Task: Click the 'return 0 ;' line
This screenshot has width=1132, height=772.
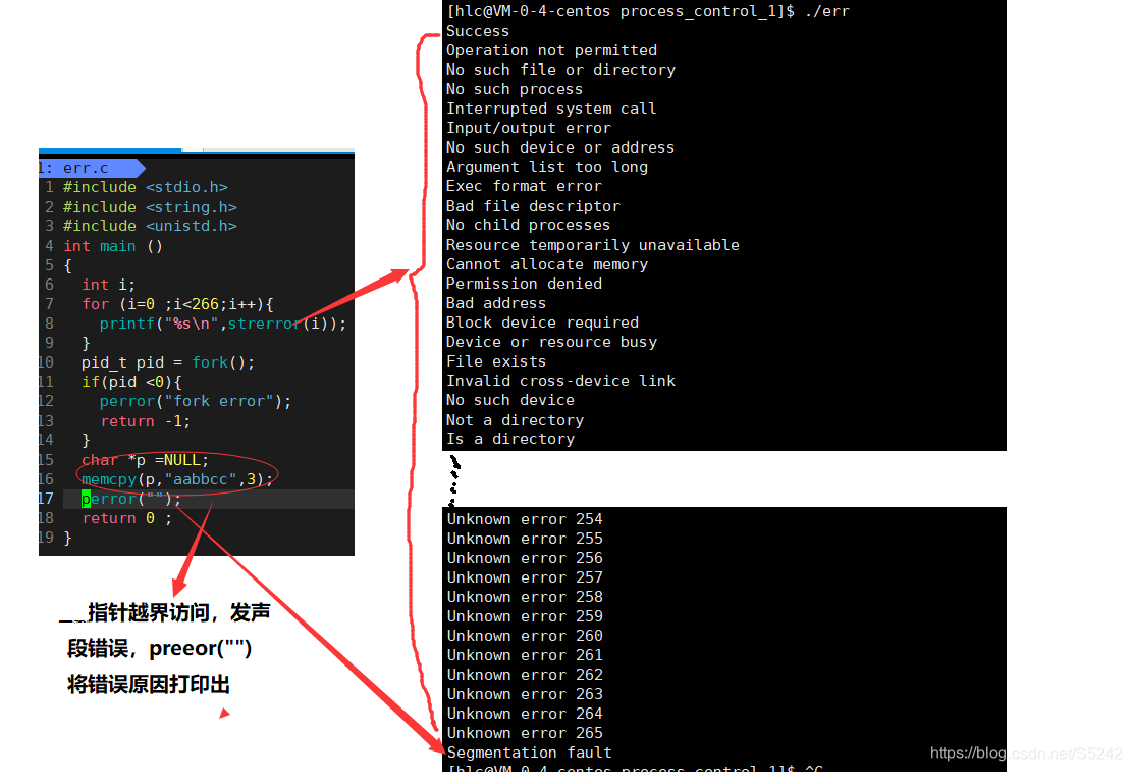Action: click(127, 519)
